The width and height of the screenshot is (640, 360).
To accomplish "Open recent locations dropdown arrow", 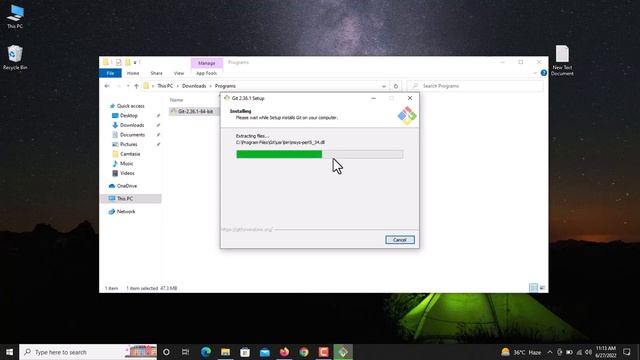I will [x=128, y=86].
